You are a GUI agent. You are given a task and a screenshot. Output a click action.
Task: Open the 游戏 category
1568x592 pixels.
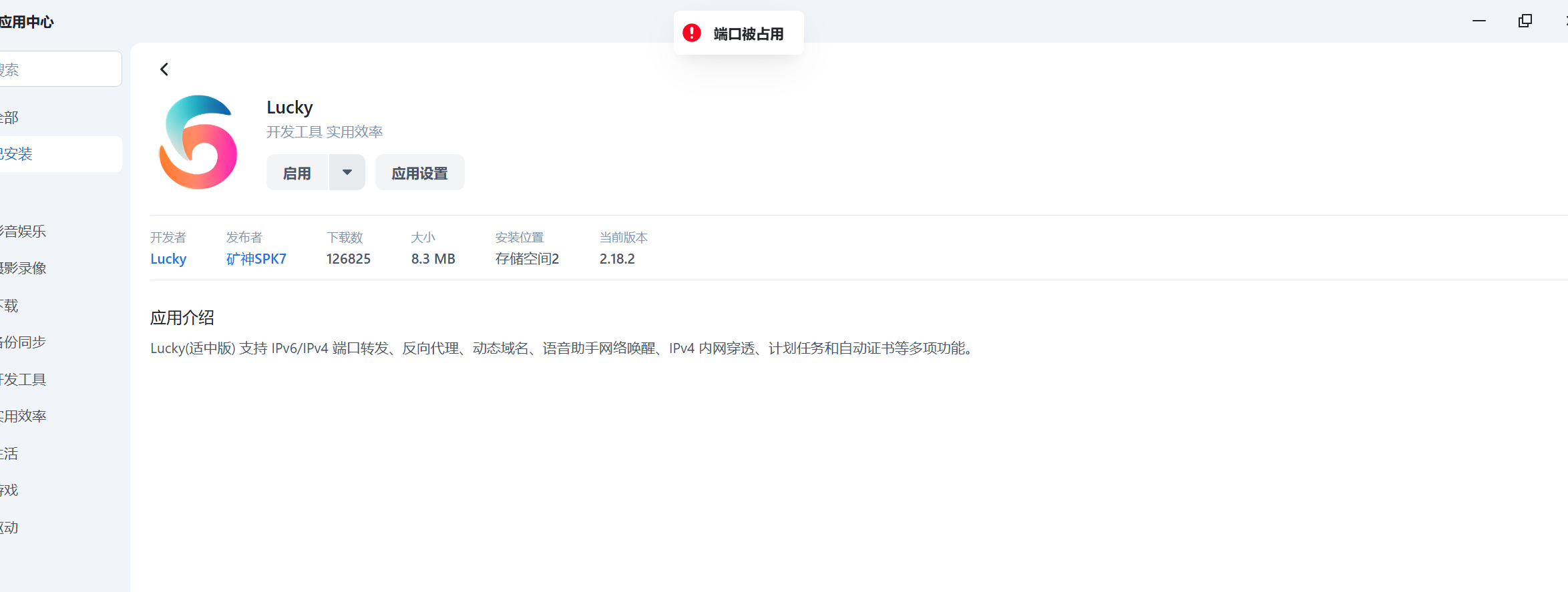(9, 491)
